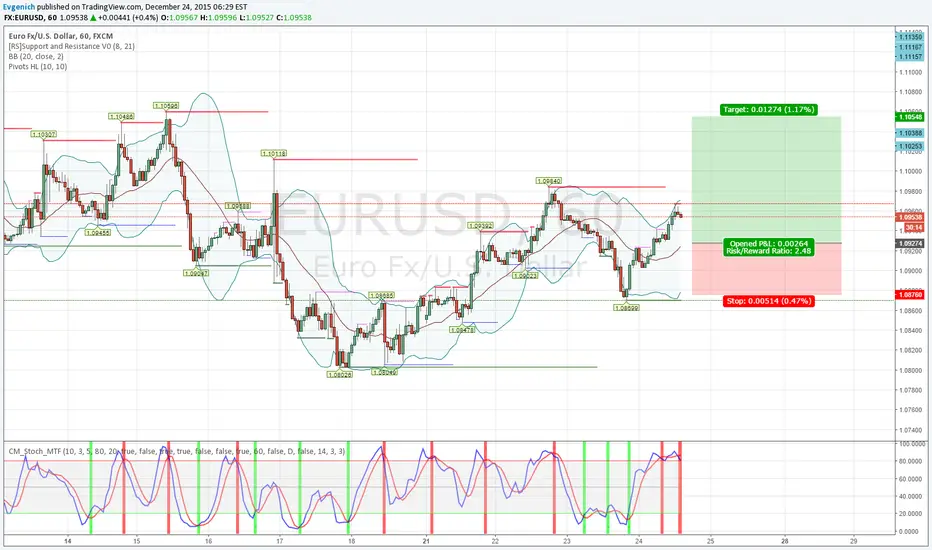Image resolution: width=932 pixels, height=550 pixels.
Task: Click the 1.10307 pivot high label
Action: coord(43,134)
